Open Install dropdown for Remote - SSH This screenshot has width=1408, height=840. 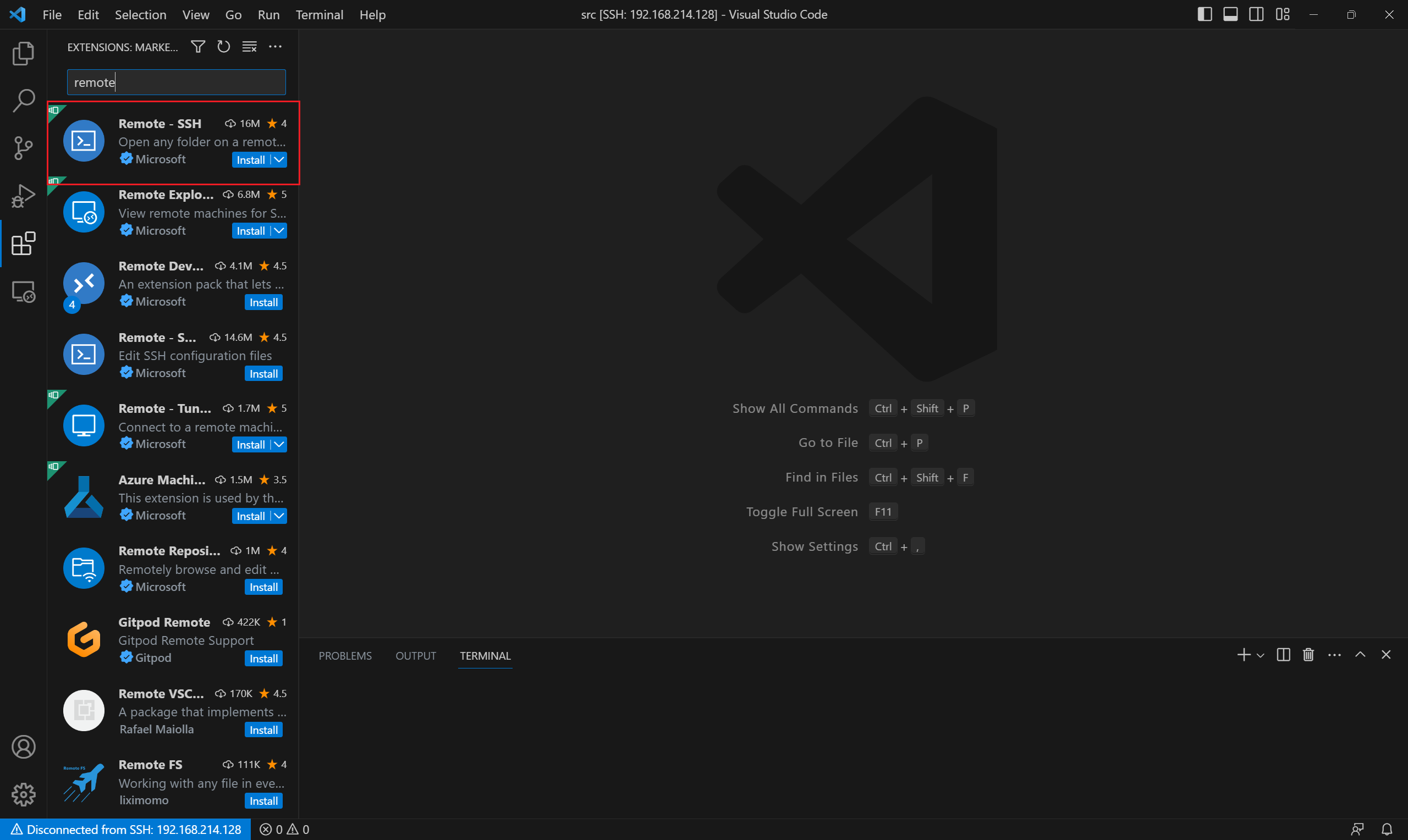[x=279, y=159]
